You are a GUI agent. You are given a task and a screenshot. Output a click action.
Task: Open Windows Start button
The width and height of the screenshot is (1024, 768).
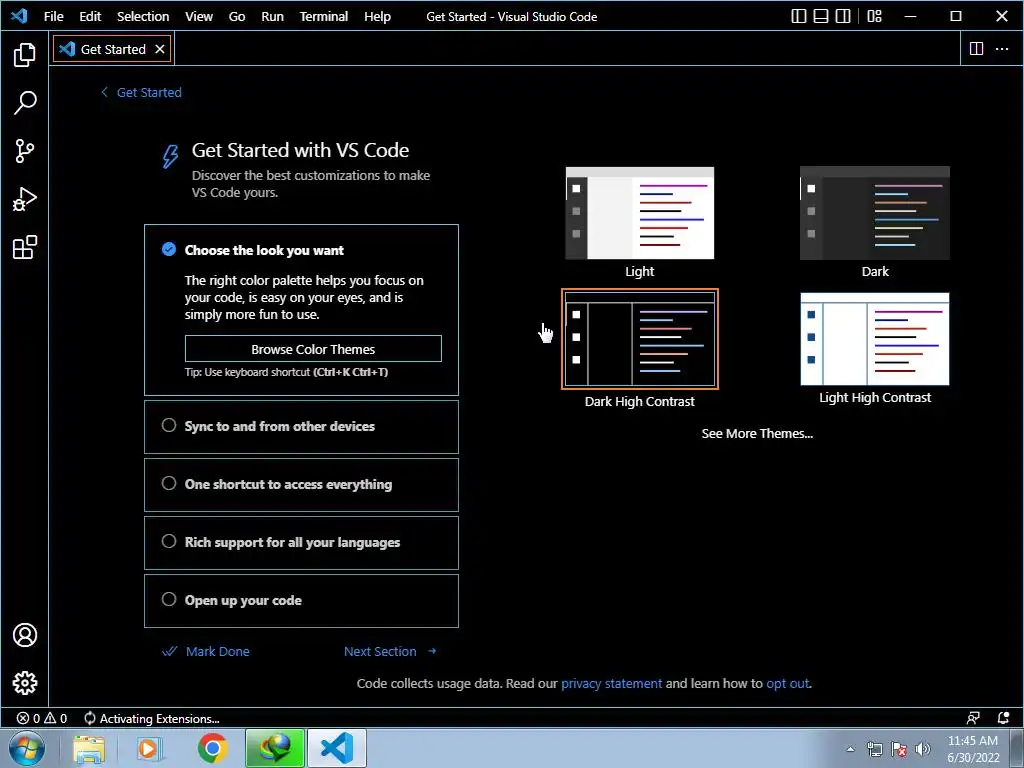pyautogui.click(x=26, y=748)
